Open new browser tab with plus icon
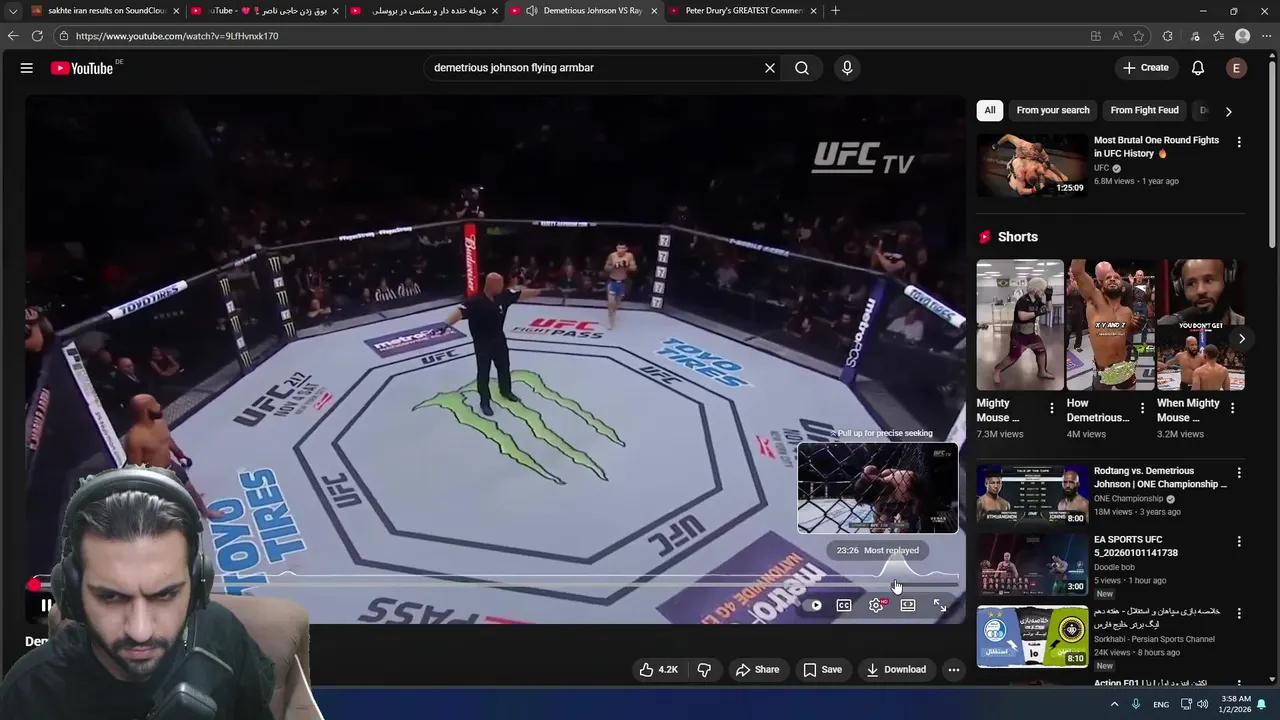Image resolution: width=1280 pixels, height=720 pixels. pyautogui.click(x=835, y=11)
